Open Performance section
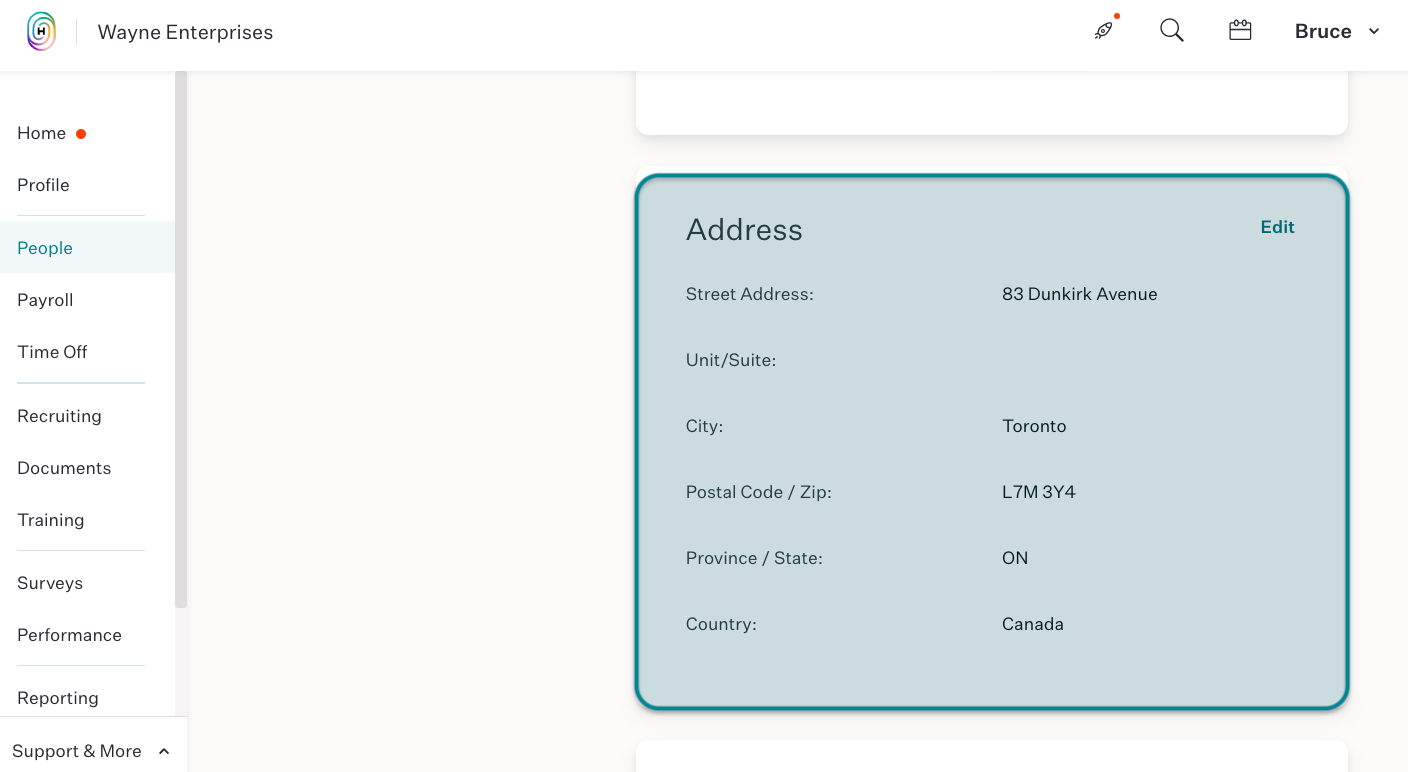Viewport: 1408px width, 772px height. 69,635
